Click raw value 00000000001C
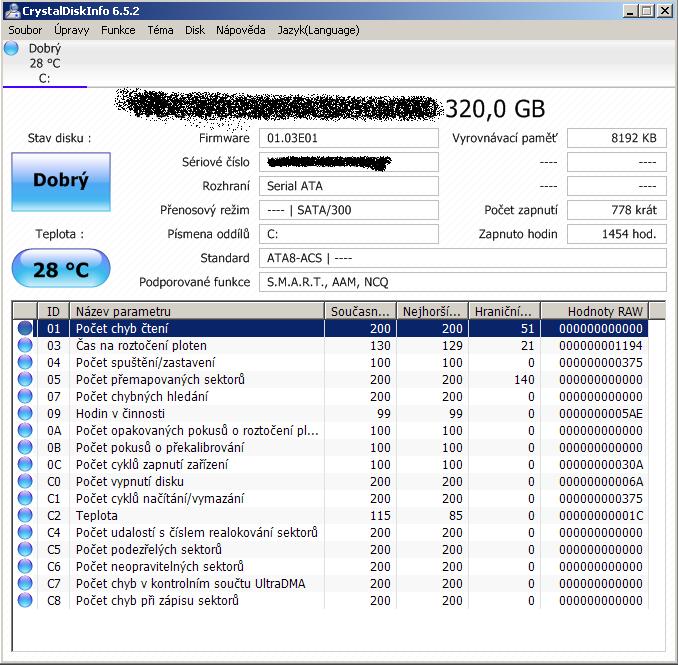Screen dimensions: 678x665 [x=601, y=515]
